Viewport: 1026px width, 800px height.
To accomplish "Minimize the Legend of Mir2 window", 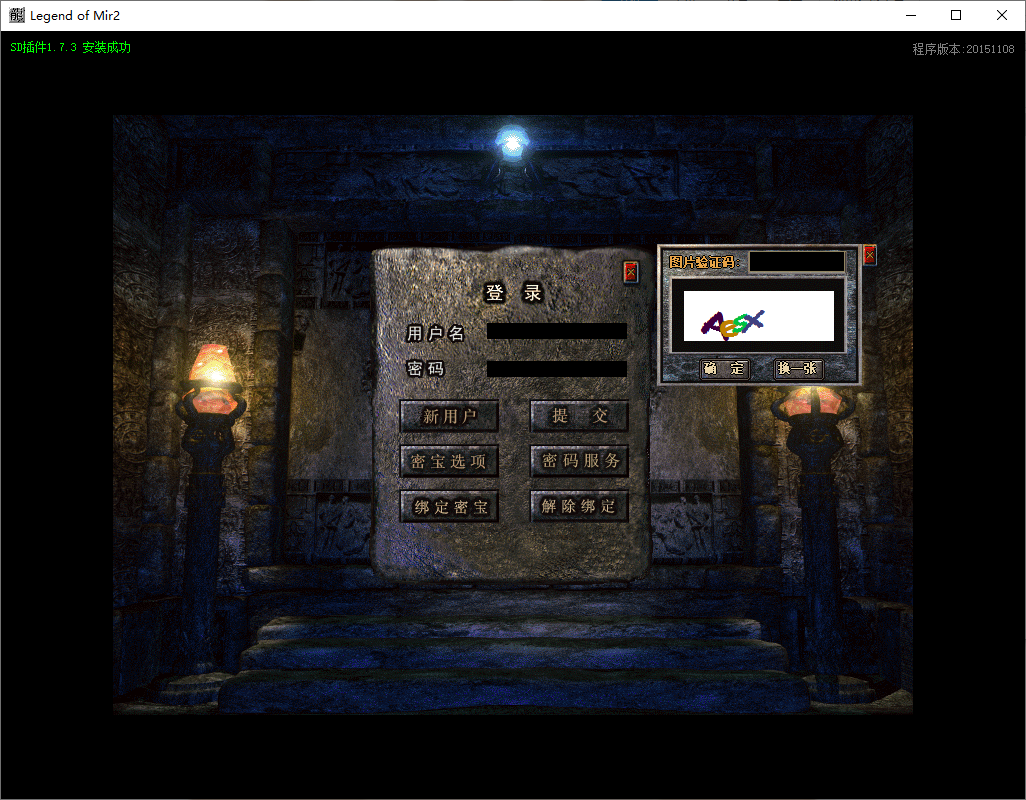I will click(911, 16).
